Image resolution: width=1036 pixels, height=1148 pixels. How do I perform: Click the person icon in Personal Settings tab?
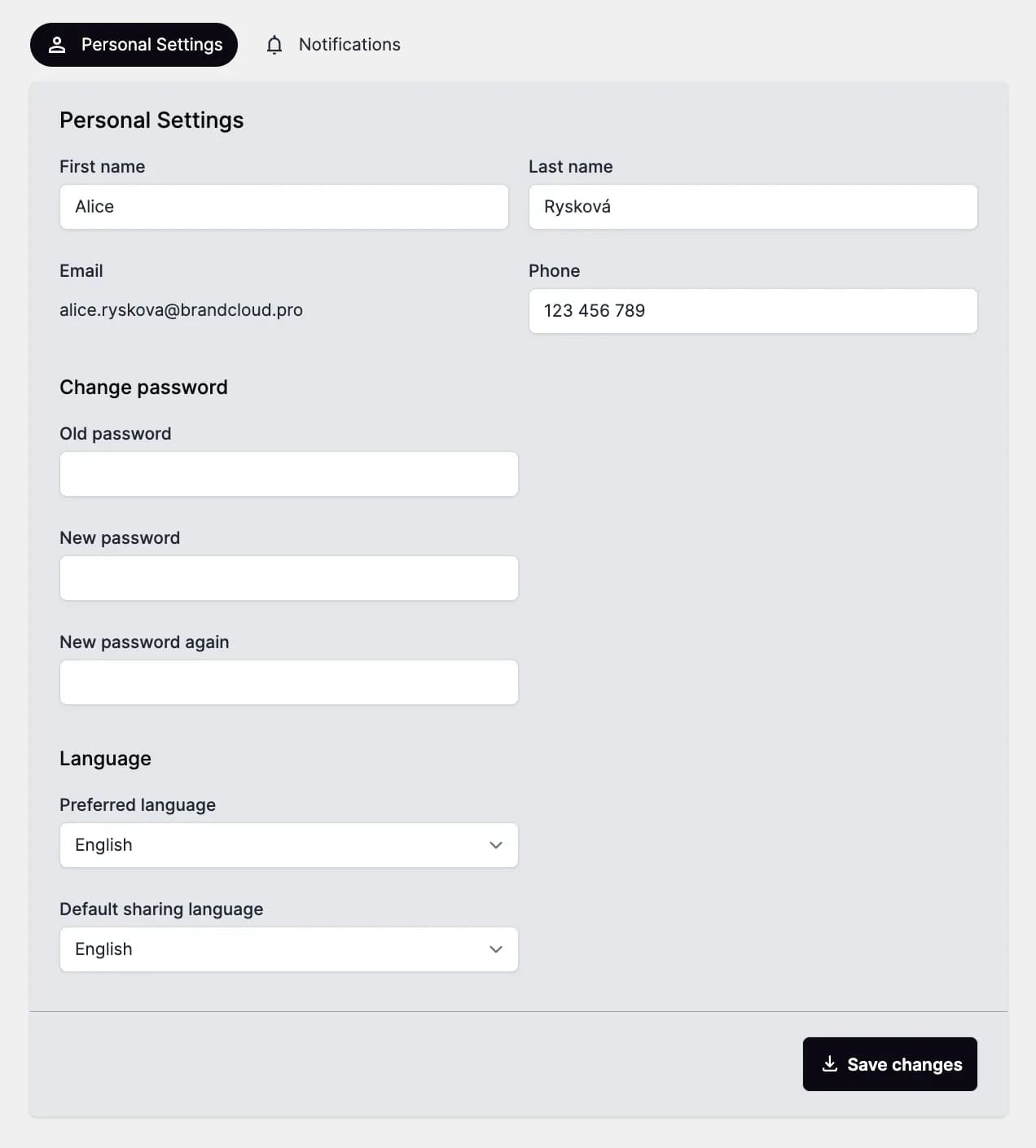57,45
